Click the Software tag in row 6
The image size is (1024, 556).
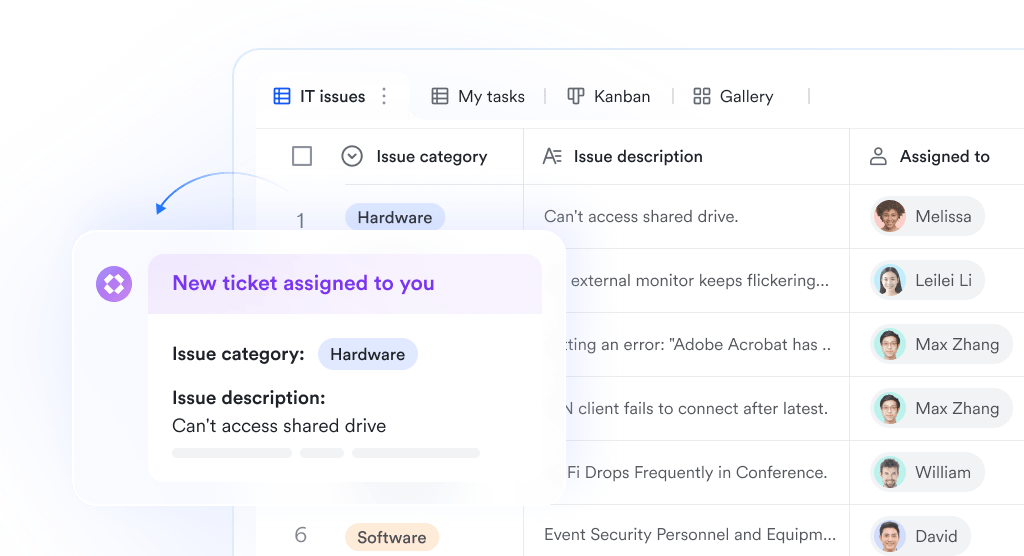[392, 537]
